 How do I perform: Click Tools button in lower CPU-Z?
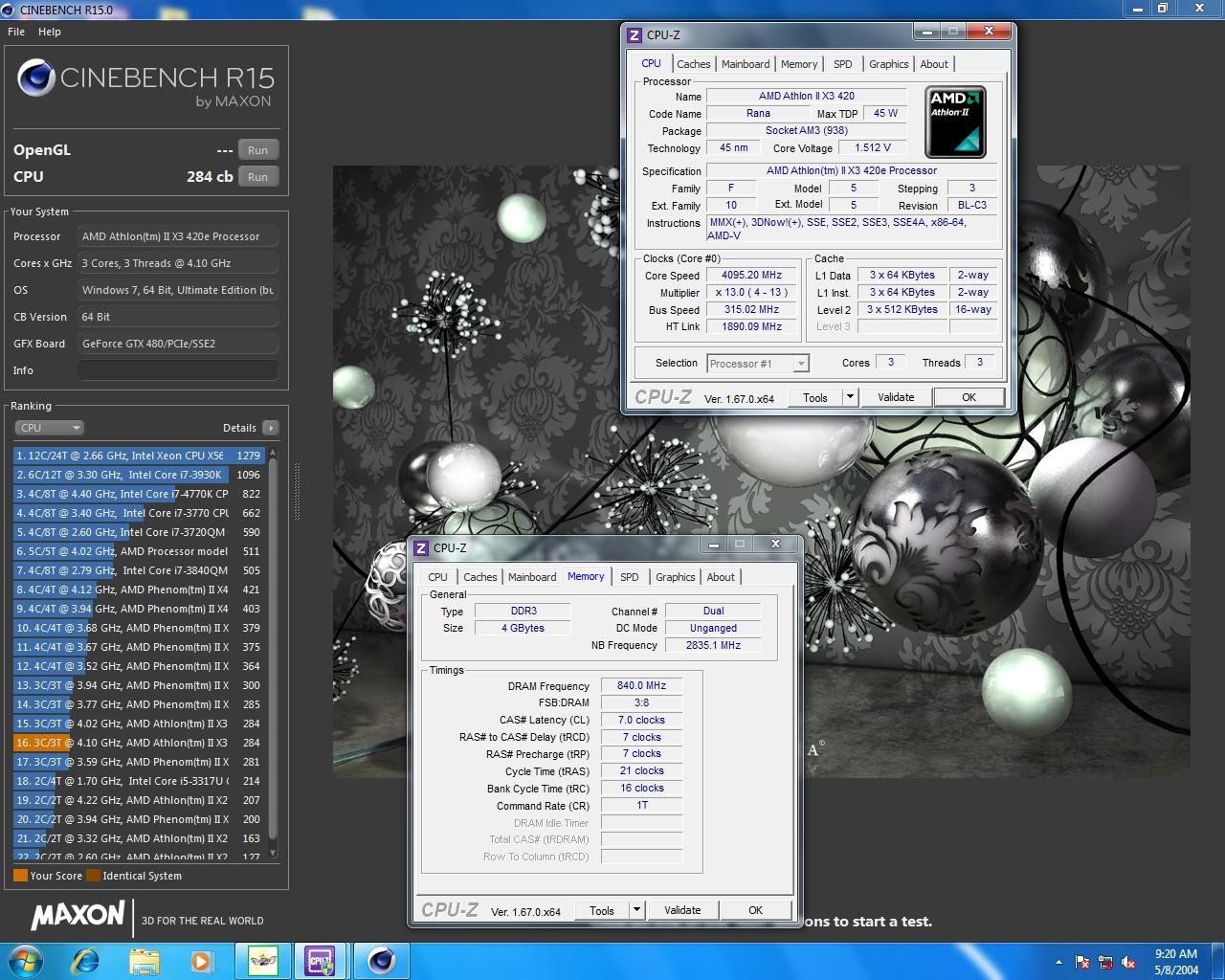pyautogui.click(x=602, y=910)
